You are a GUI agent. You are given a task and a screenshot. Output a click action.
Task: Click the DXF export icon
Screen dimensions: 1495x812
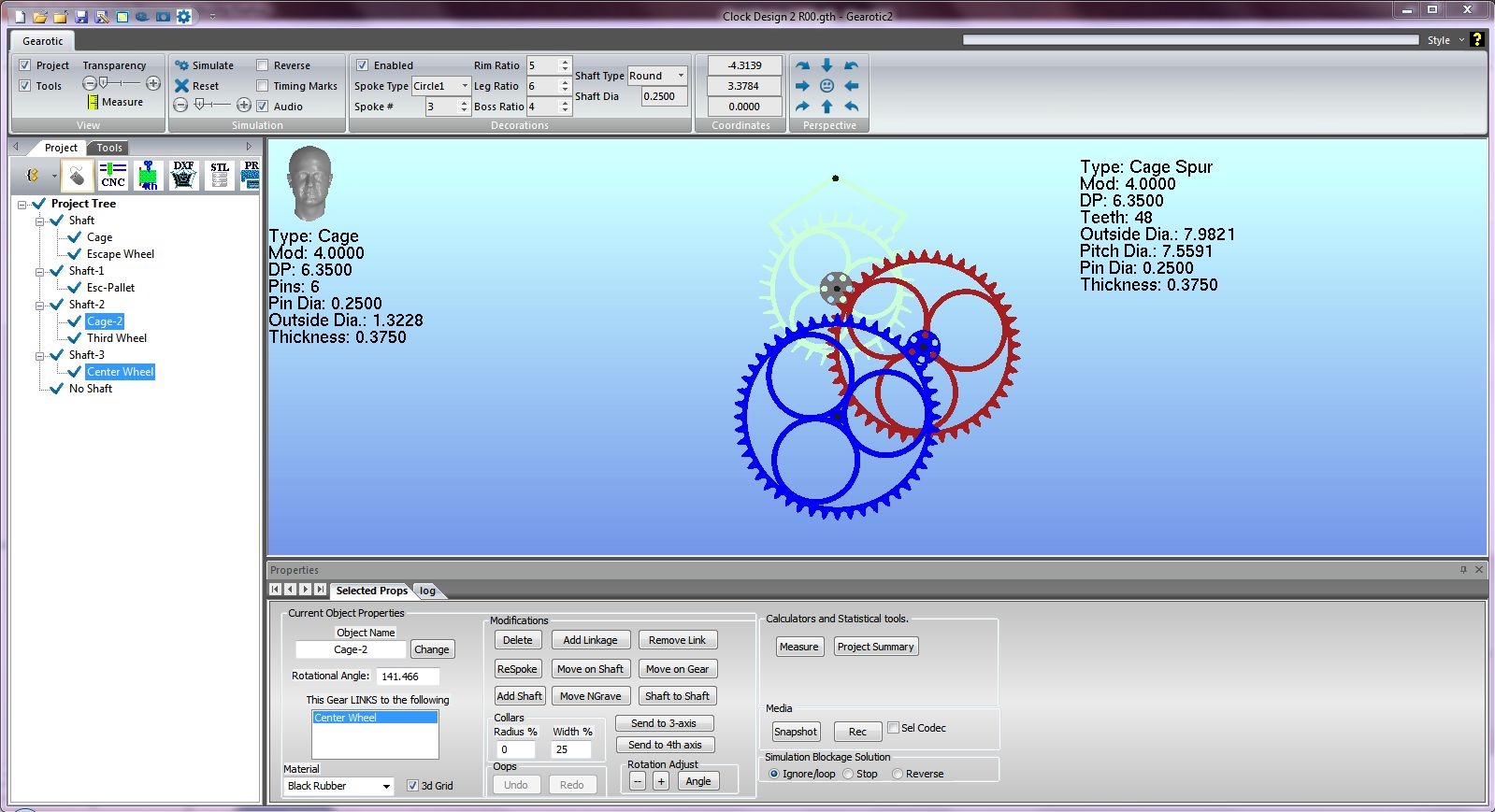tap(183, 175)
